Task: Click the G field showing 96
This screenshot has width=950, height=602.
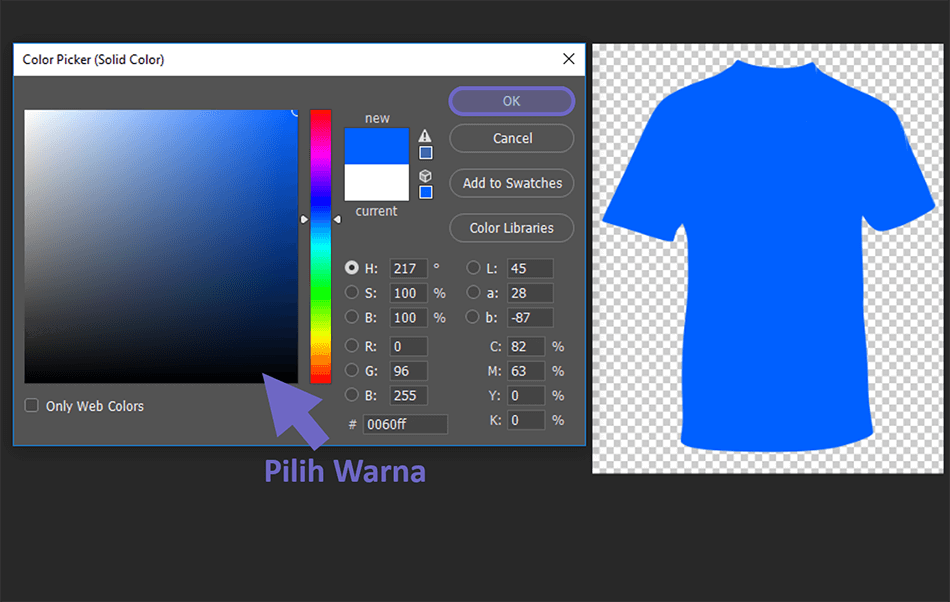Action: pyautogui.click(x=408, y=371)
